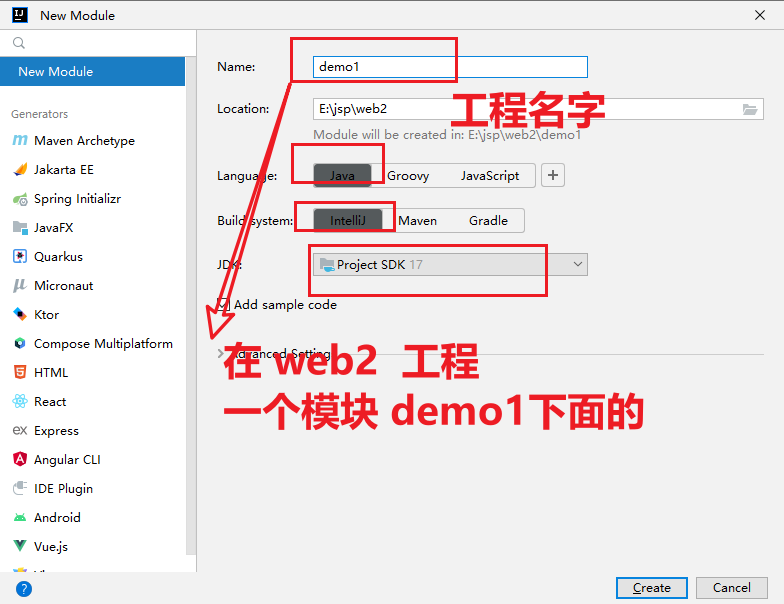Click the Quarkus label text
The width and height of the screenshot is (784, 604).
click(x=58, y=256)
